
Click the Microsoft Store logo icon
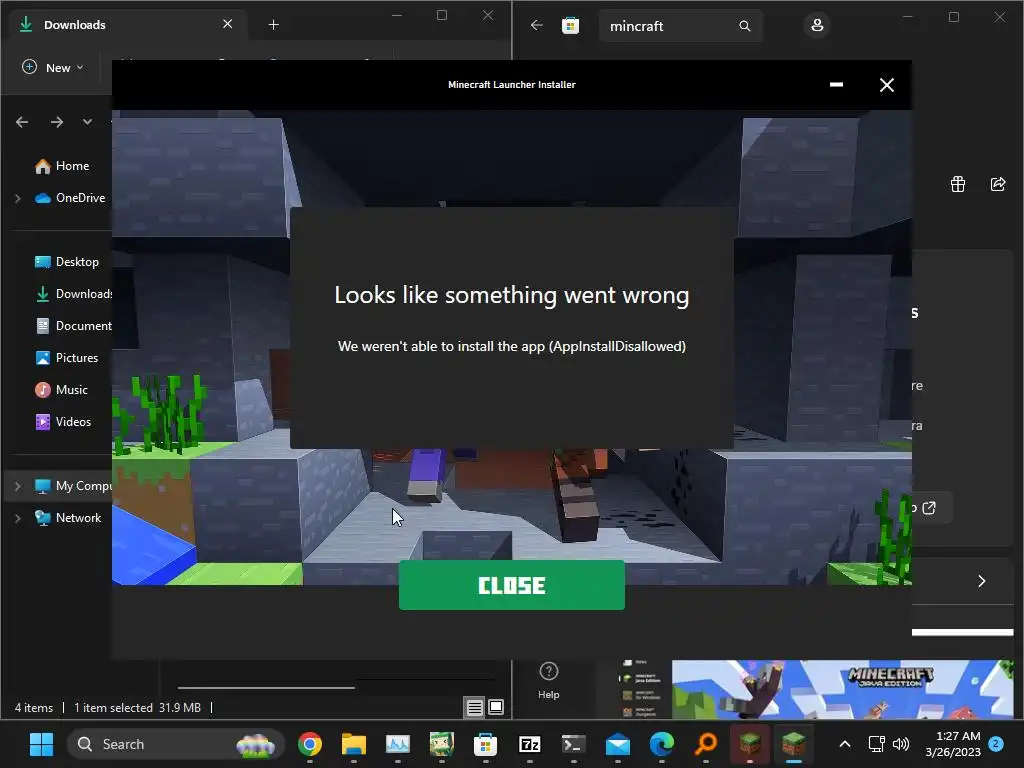570,25
